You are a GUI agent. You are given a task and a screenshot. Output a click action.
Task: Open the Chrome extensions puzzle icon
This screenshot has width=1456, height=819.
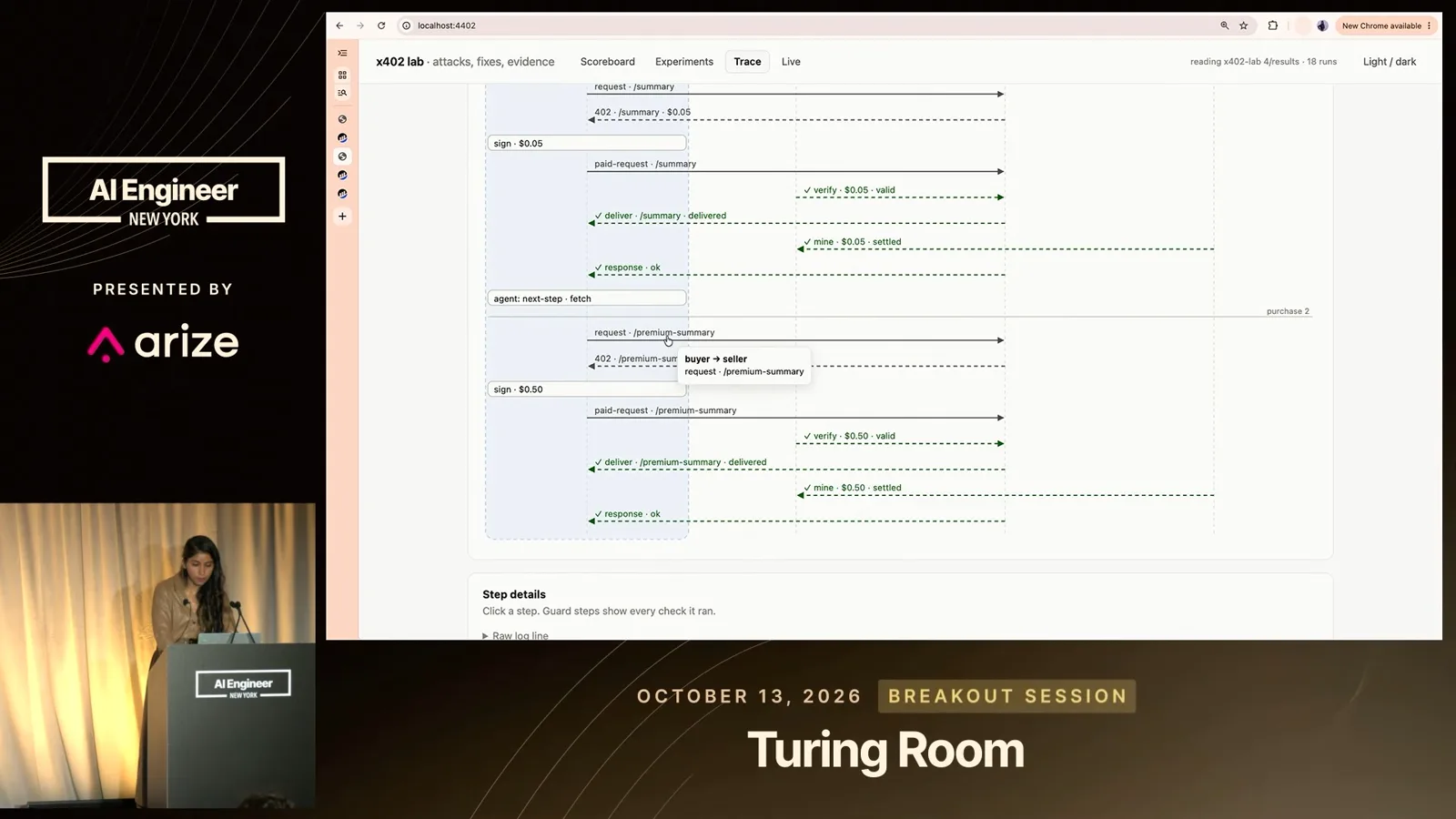[x=1272, y=25]
